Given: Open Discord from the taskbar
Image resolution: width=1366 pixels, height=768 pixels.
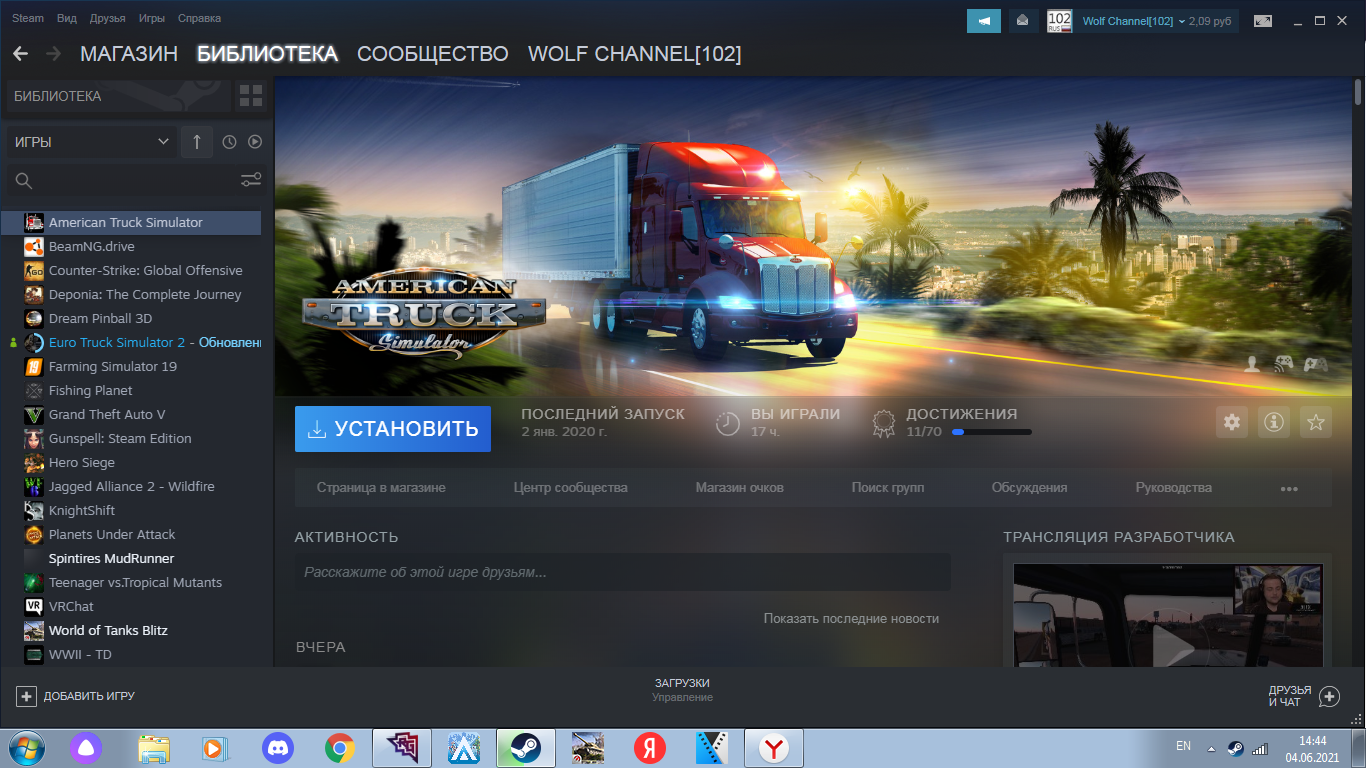Looking at the screenshot, I should (x=277, y=748).
